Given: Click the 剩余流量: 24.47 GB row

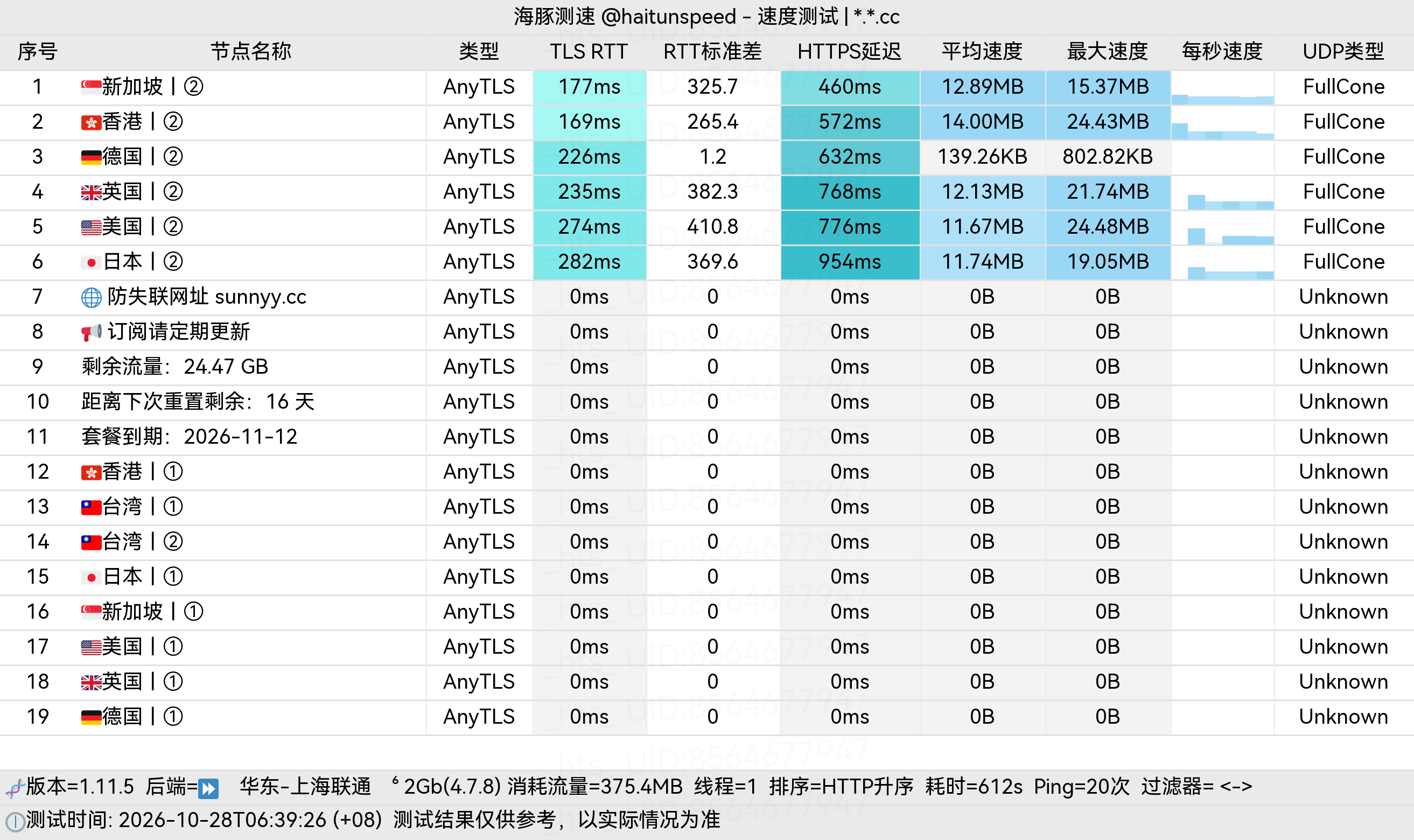Looking at the screenshot, I should (x=707, y=367).
